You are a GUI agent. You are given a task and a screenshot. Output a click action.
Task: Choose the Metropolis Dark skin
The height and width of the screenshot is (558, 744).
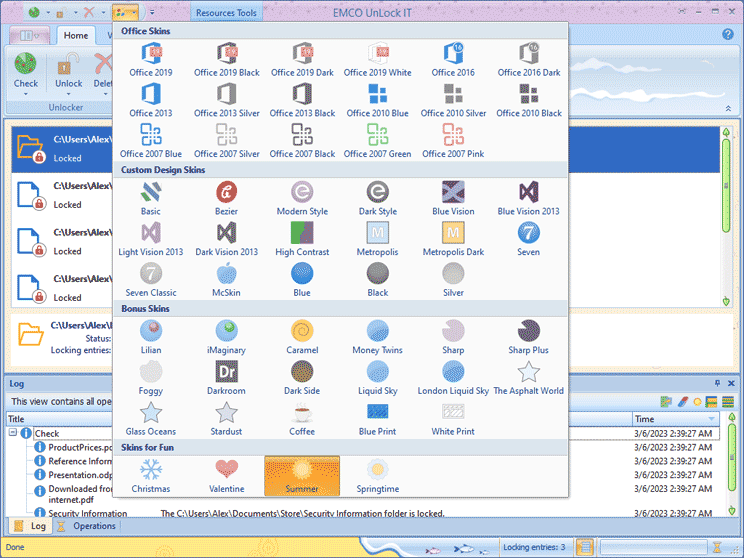tap(451, 238)
